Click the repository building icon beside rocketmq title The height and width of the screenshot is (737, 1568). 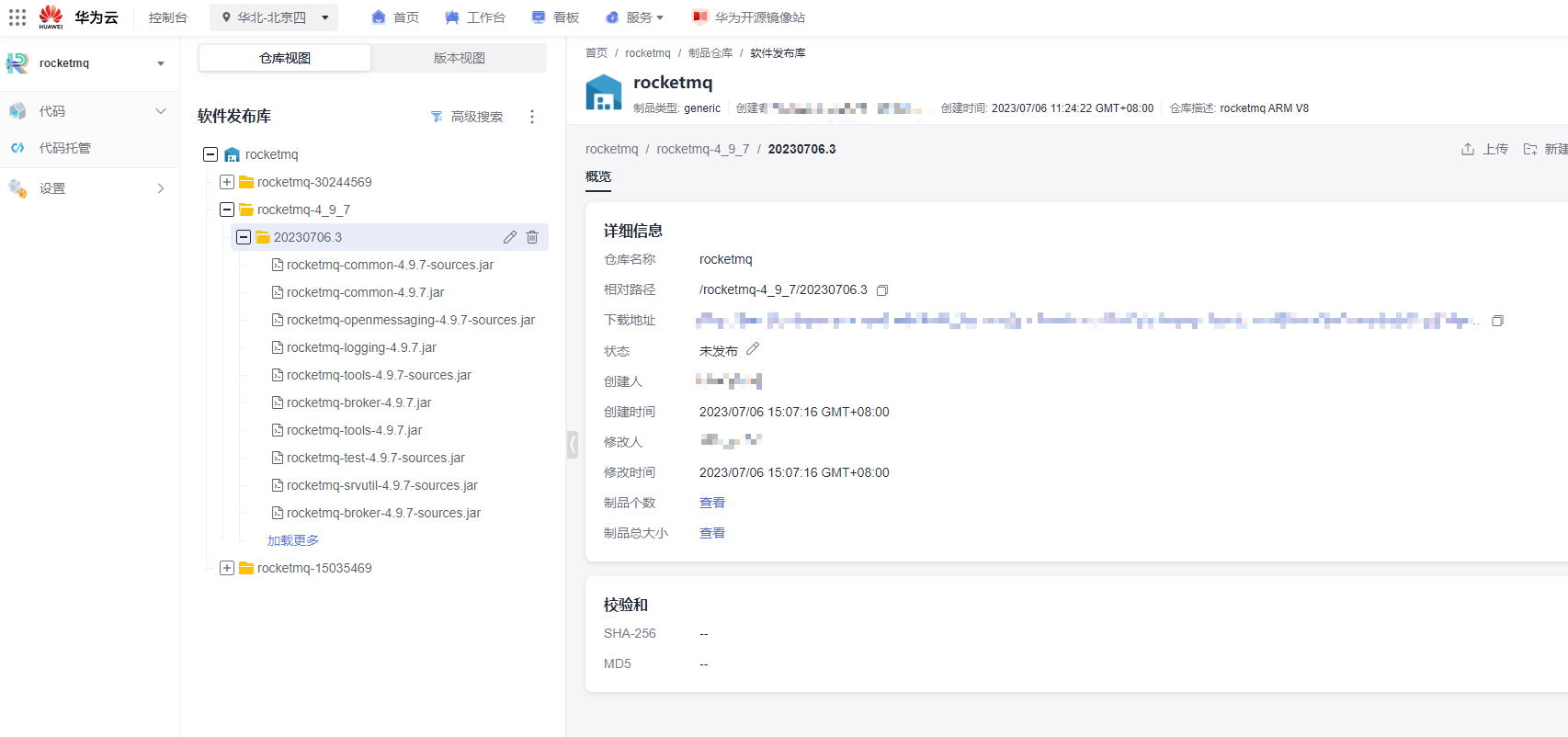(x=604, y=93)
